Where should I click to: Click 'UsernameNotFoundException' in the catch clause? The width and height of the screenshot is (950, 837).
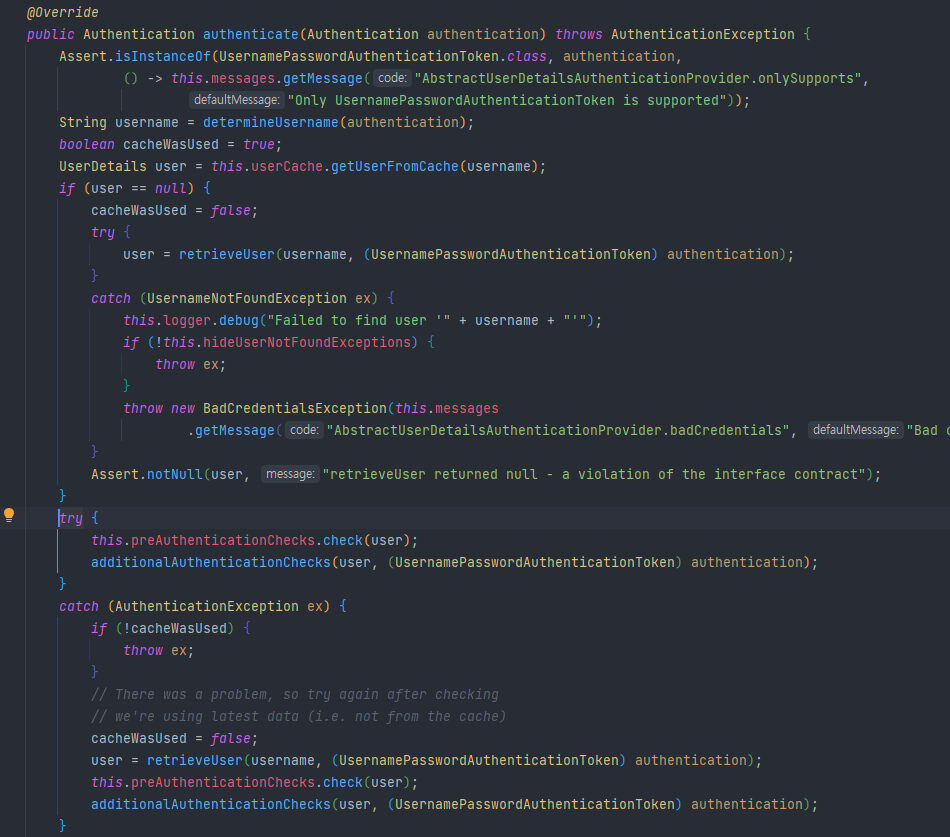pyautogui.click(x=247, y=298)
